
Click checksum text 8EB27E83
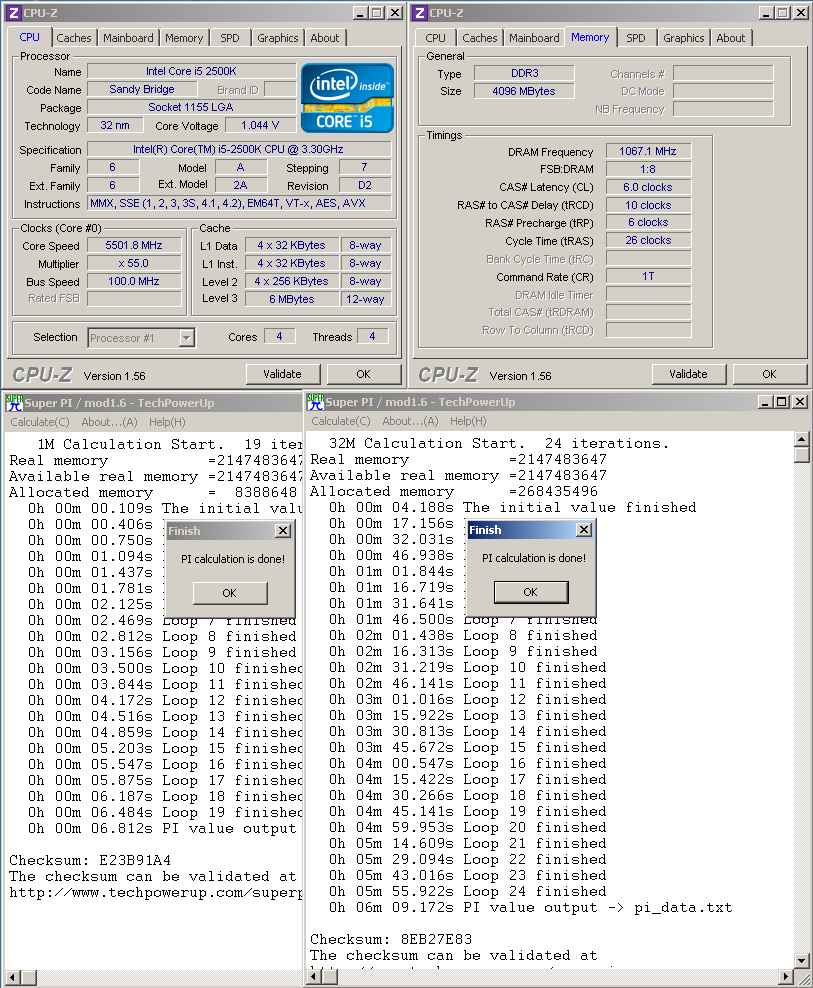(436, 939)
